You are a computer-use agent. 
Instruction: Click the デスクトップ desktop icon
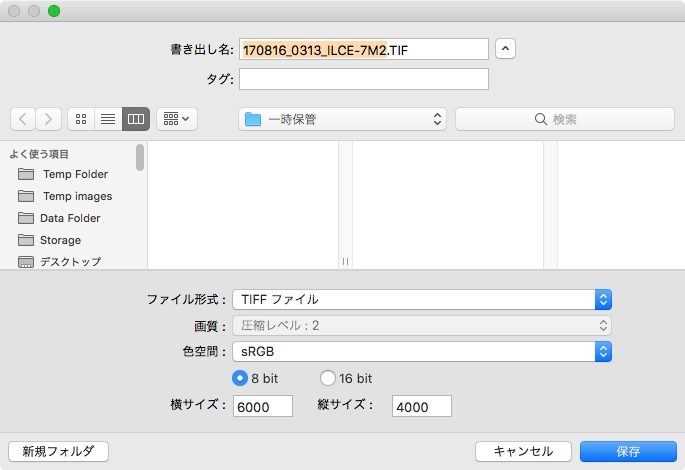[26, 262]
